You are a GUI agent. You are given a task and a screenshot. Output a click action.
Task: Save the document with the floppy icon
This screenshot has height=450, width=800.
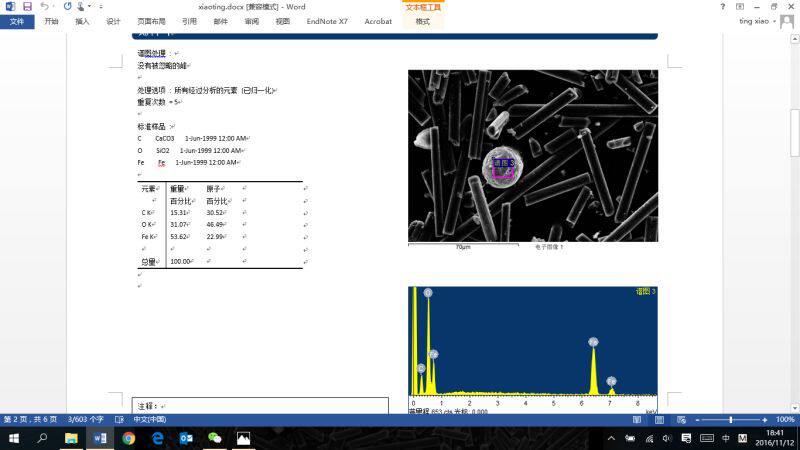pyautogui.click(x=27, y=7)
